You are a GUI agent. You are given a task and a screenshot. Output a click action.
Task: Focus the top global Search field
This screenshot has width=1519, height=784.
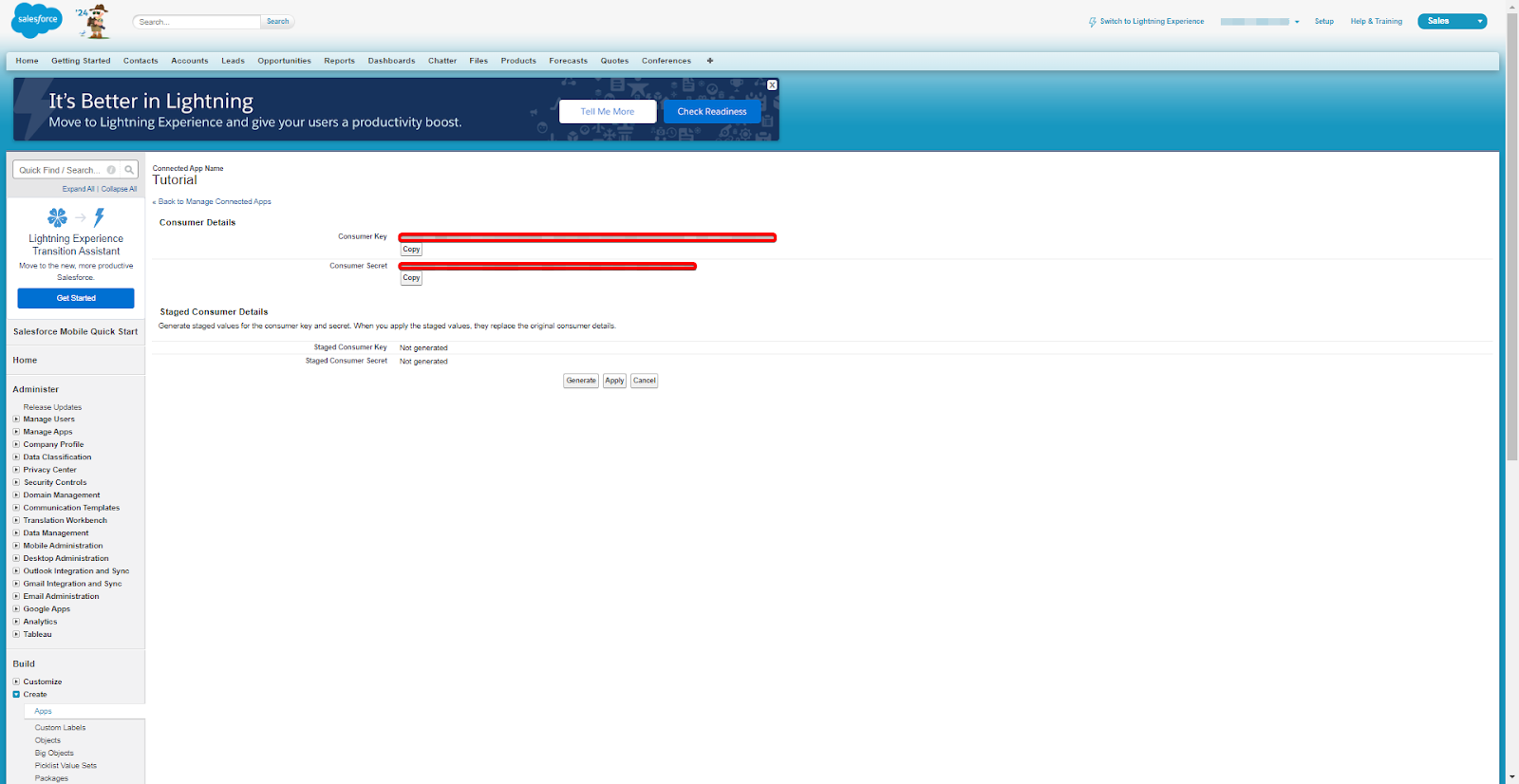tap(197, 22)
